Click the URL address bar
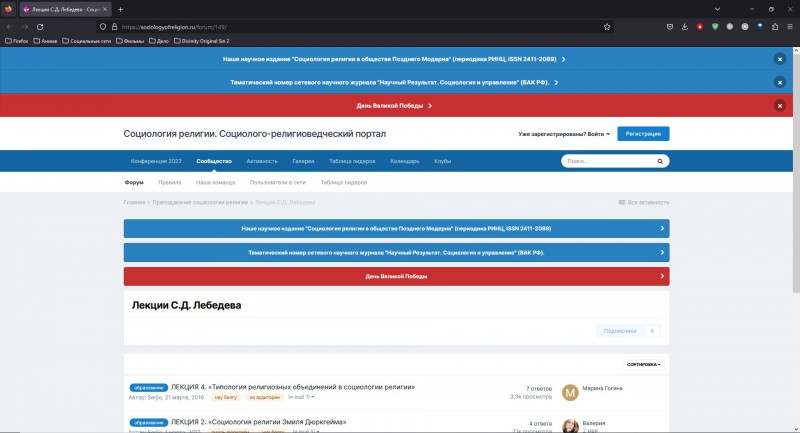The height and width of the screenshot is (433, 800). coord(357,27)
